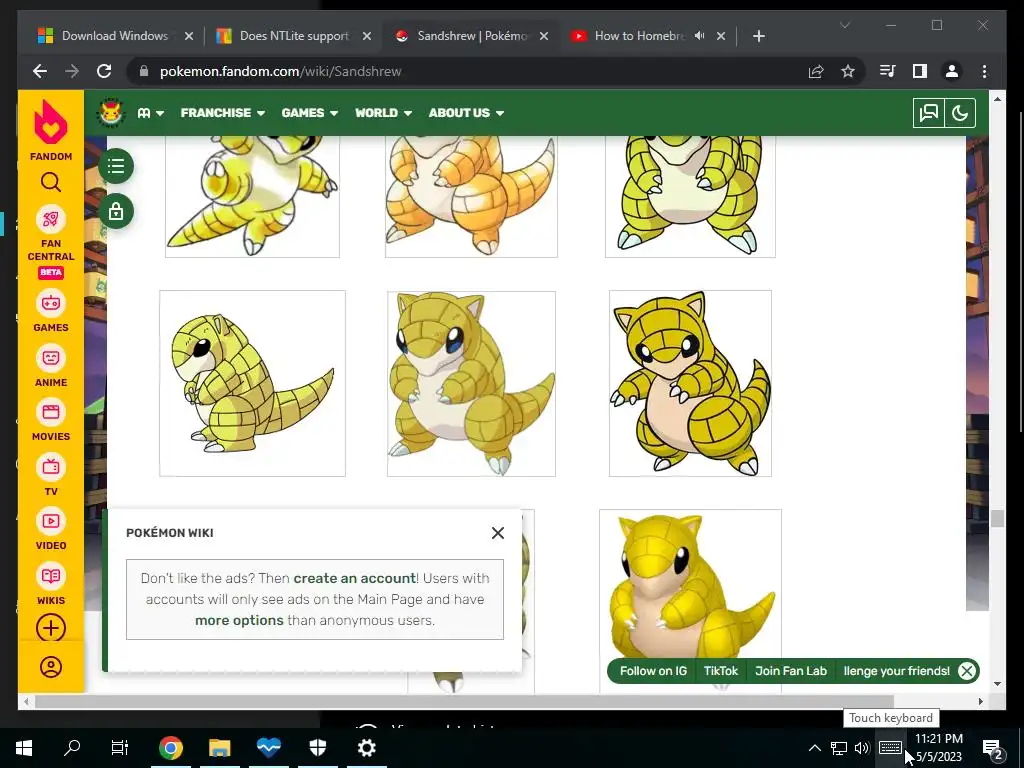Open Task View on taskbar
The width and height of the screenshot is (1024, 768).
[x=120, y=748]
